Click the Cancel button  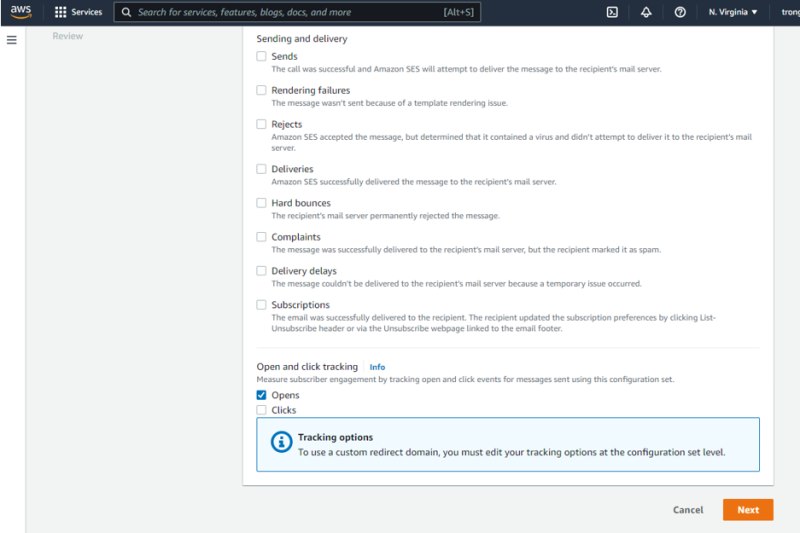pyautogui.click(x=688, y=510)
